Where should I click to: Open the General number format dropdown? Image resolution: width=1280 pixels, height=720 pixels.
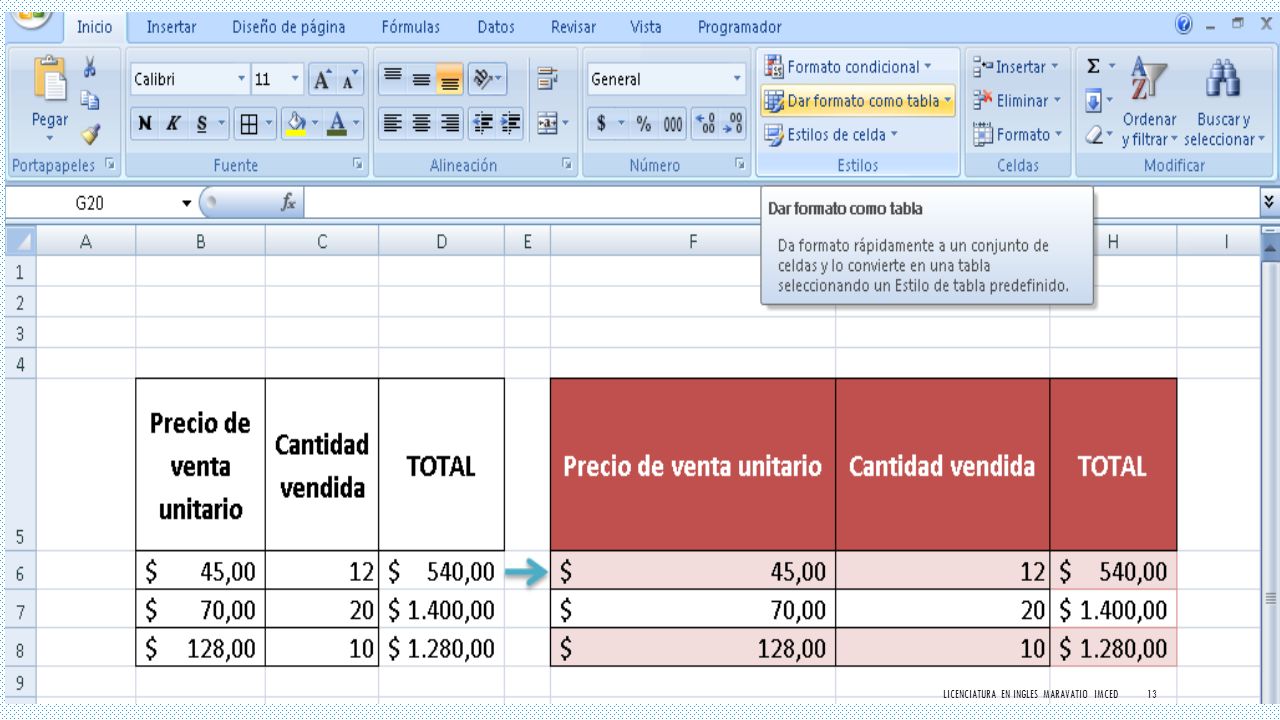[x=738, y=80]
